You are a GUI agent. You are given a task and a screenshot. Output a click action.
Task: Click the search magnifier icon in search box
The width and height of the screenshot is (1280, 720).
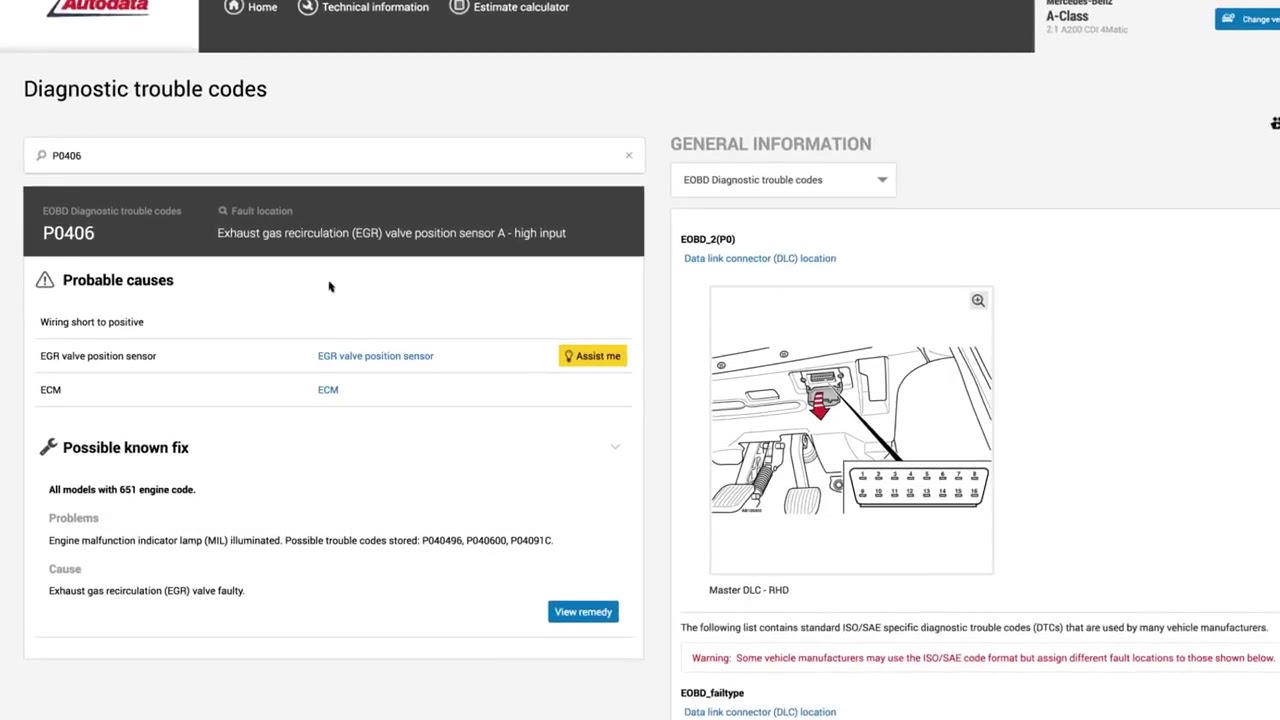41,155
